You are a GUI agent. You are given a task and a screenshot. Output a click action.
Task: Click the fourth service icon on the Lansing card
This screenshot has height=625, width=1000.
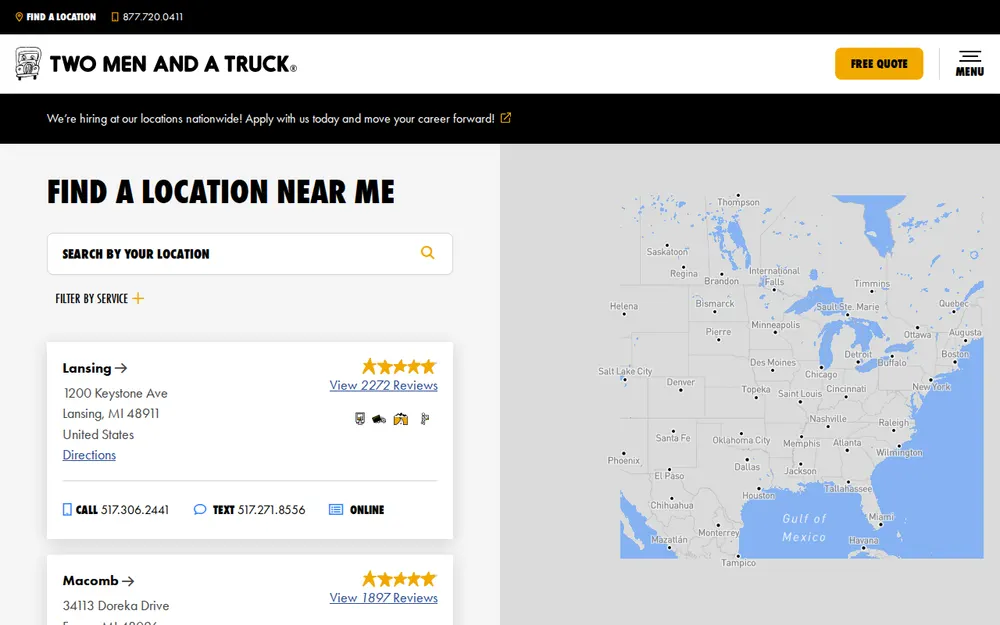pyautogui.click(x=425, y=419)
